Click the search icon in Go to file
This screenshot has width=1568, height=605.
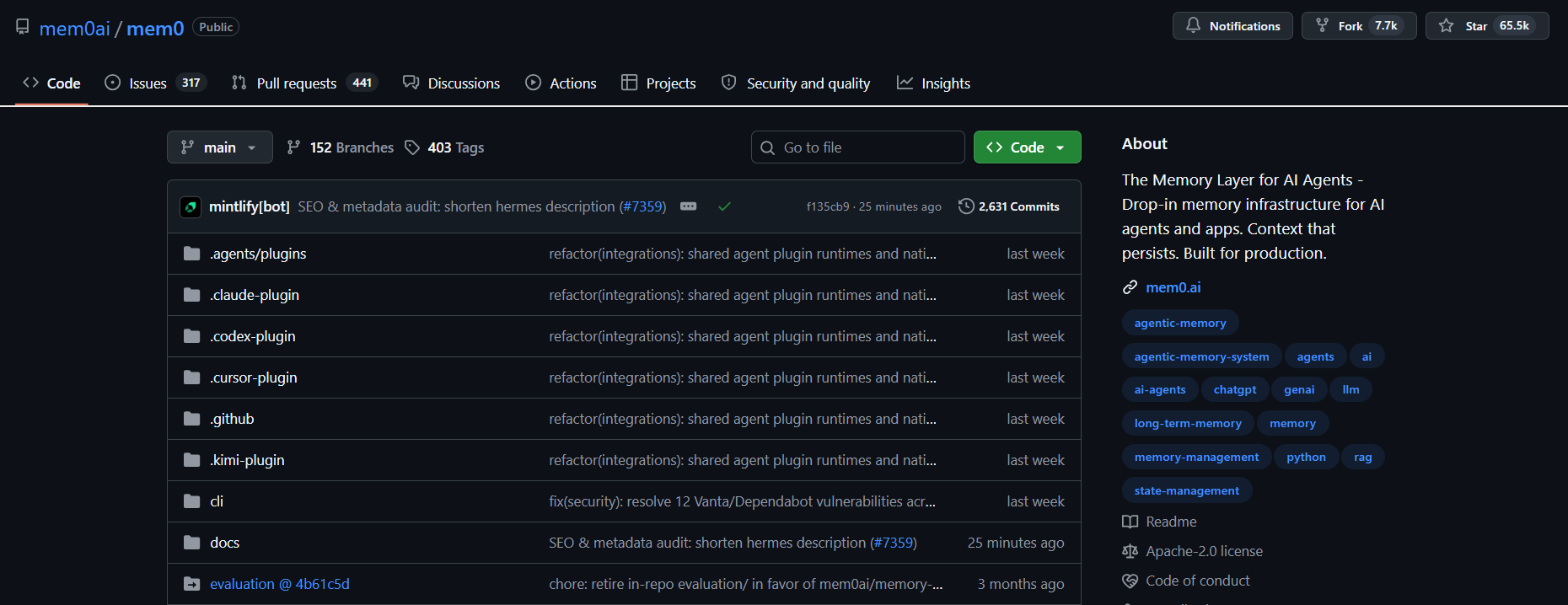coord(767,147)
